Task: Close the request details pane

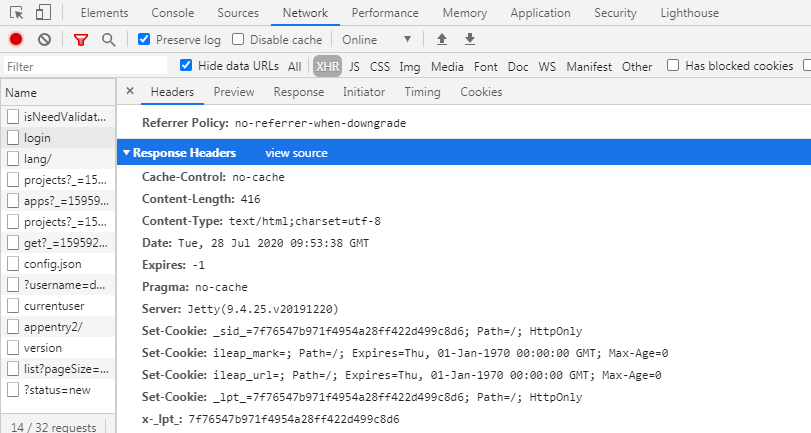Action: click(130, 91)
